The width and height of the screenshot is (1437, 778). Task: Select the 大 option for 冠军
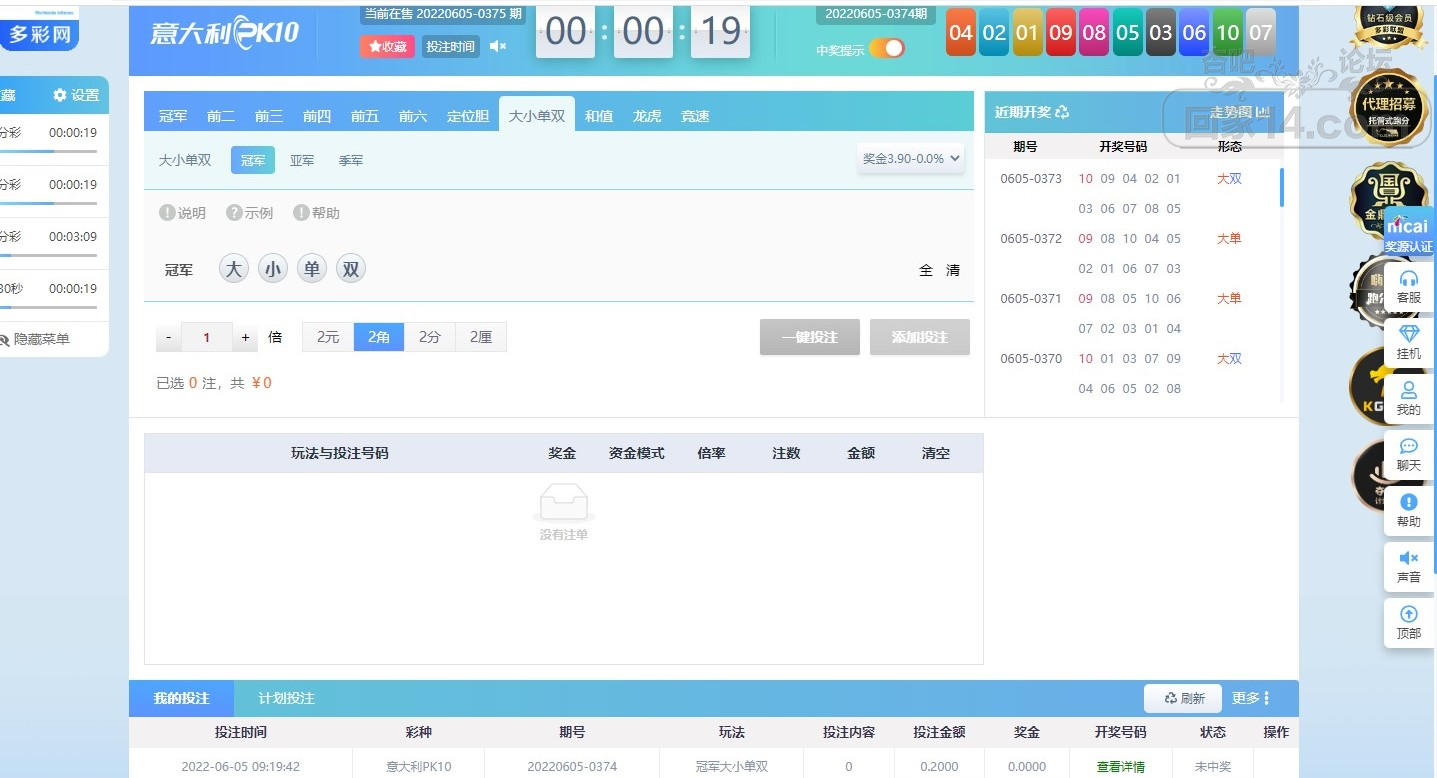click(233, 268)
